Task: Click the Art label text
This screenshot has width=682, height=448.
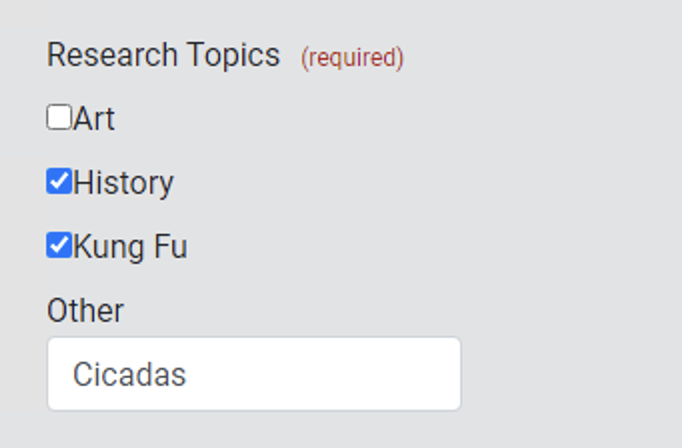Action: click(x=94, y=119)
